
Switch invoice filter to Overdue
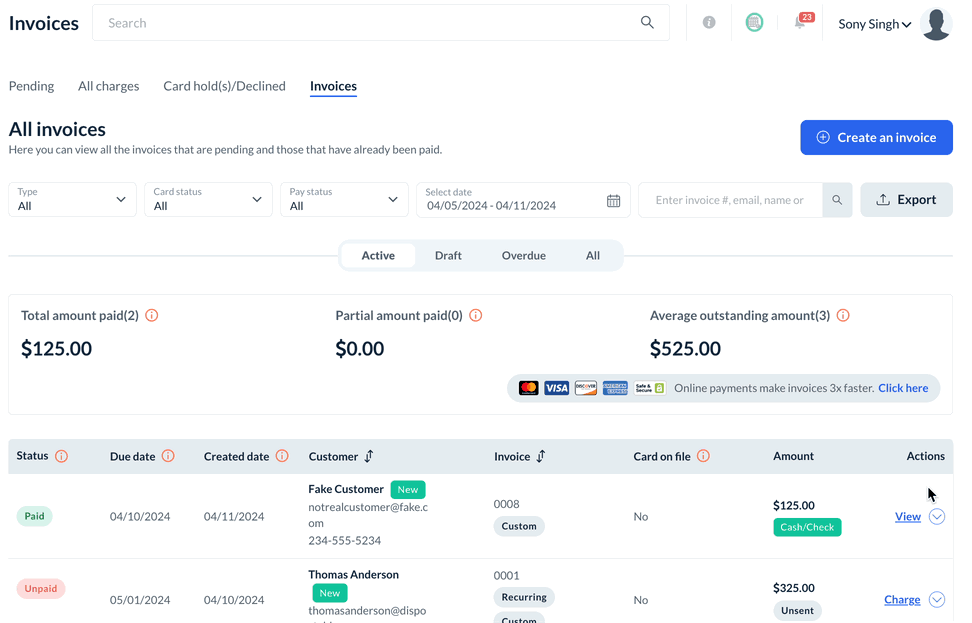[x=524, y=255]
